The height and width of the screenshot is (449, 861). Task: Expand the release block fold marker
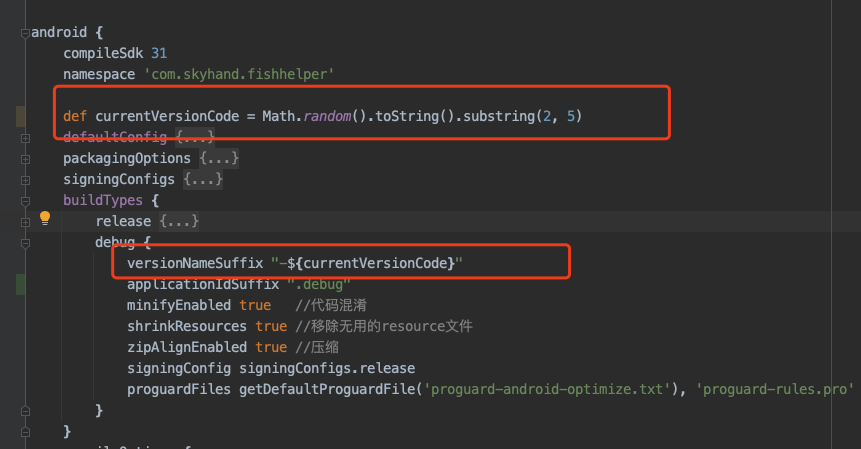tap(25, 222)
